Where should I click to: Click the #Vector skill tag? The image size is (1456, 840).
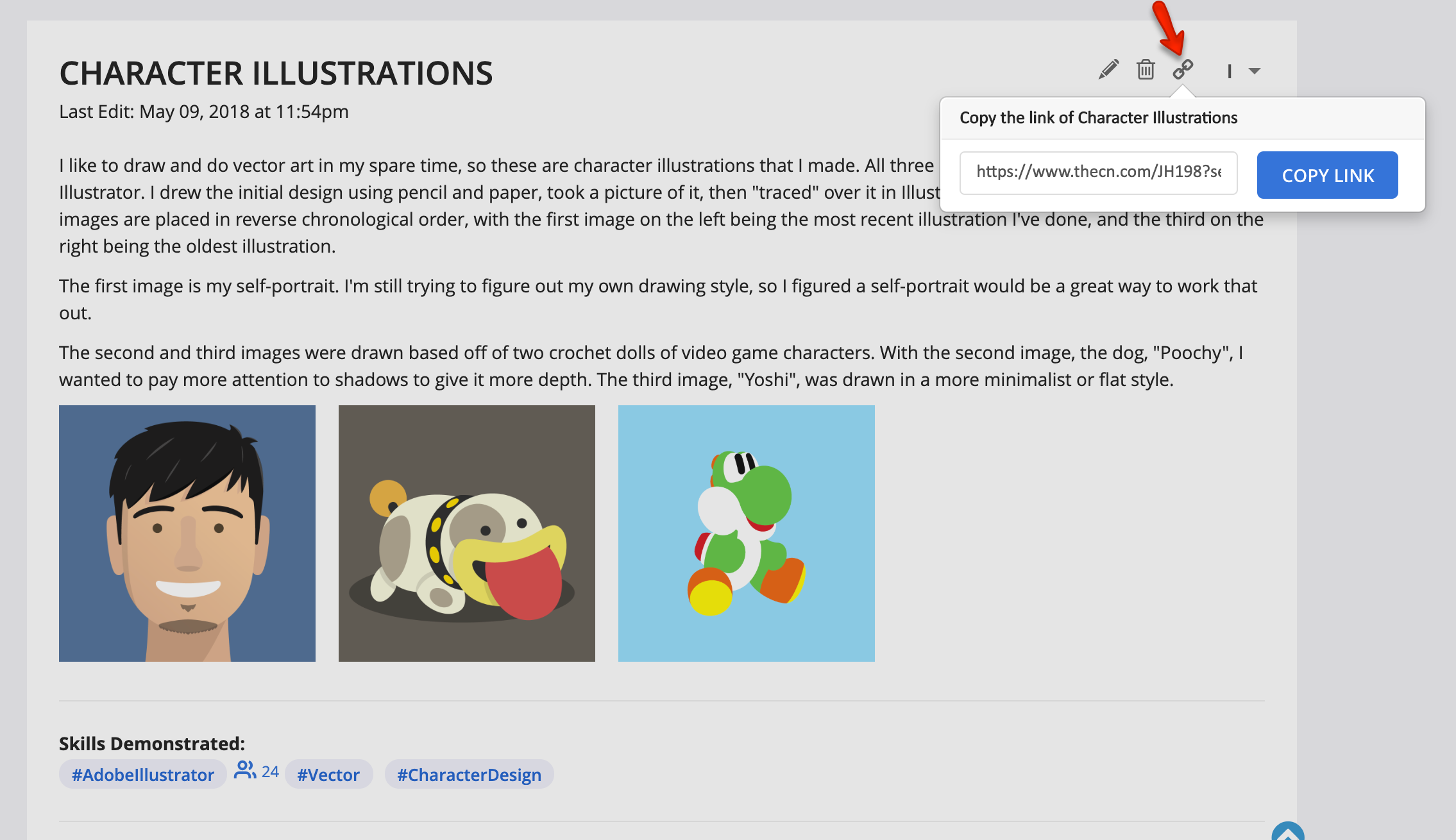328,775
